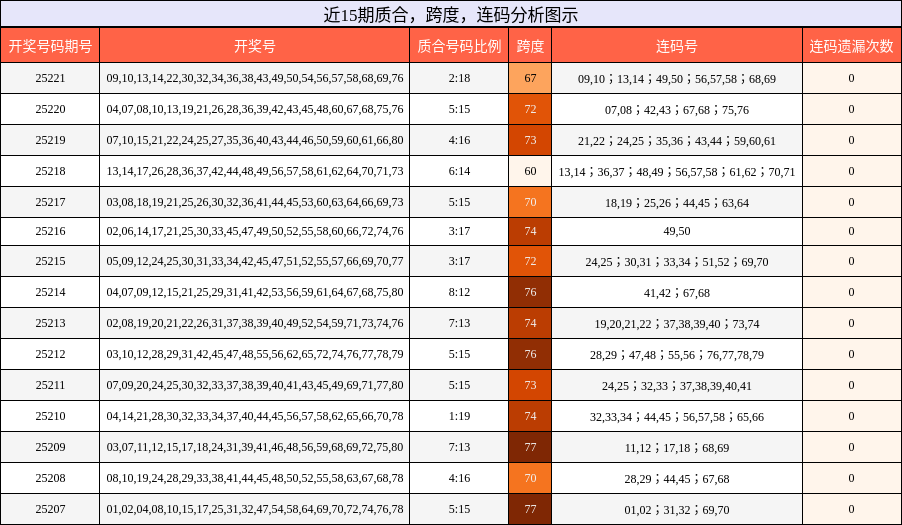This screenshot has height=525, width=902.
Task: Select issue number 25211
Action: pos(50,385)
